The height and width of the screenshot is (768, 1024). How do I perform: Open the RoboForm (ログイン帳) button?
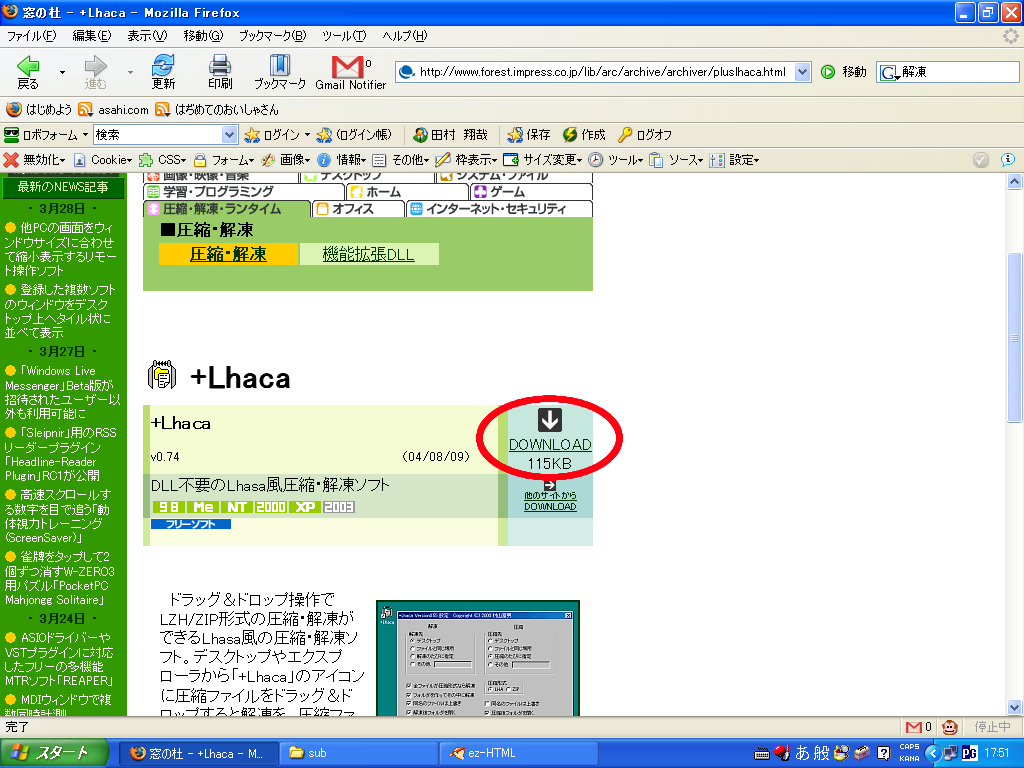[354, 135]
